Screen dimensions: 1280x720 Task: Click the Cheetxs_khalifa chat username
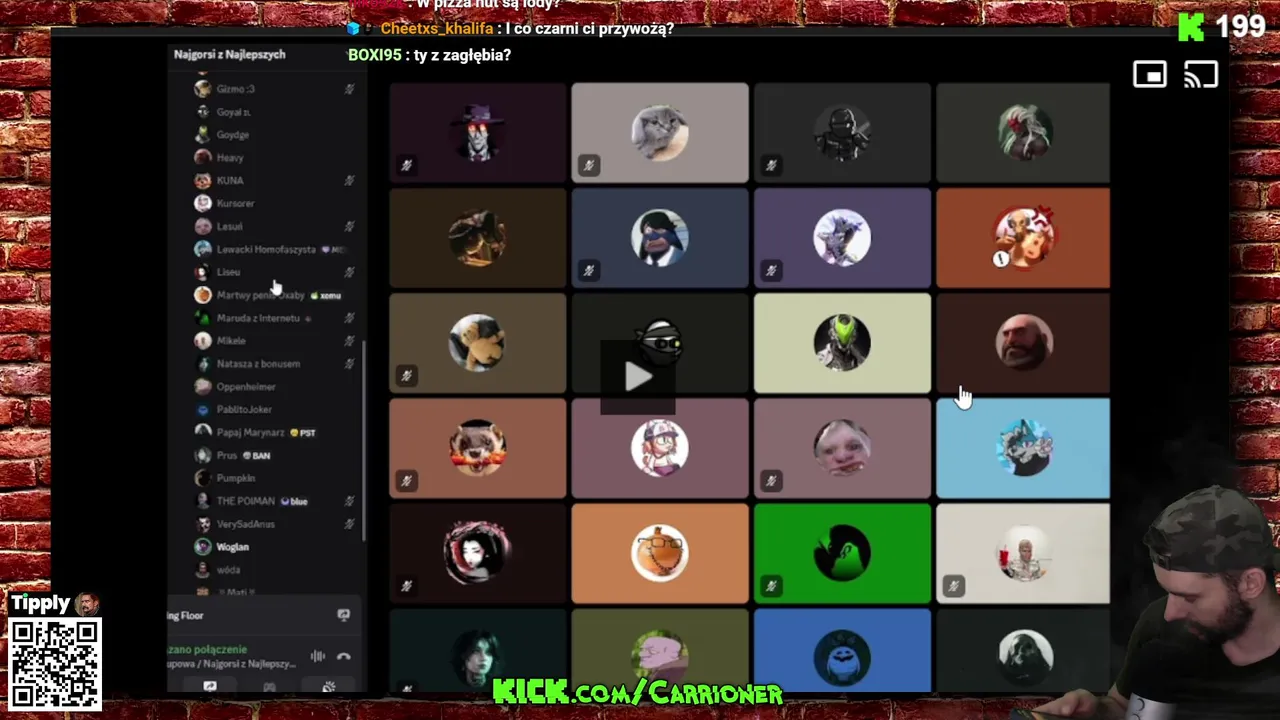[x=436, y=29]
